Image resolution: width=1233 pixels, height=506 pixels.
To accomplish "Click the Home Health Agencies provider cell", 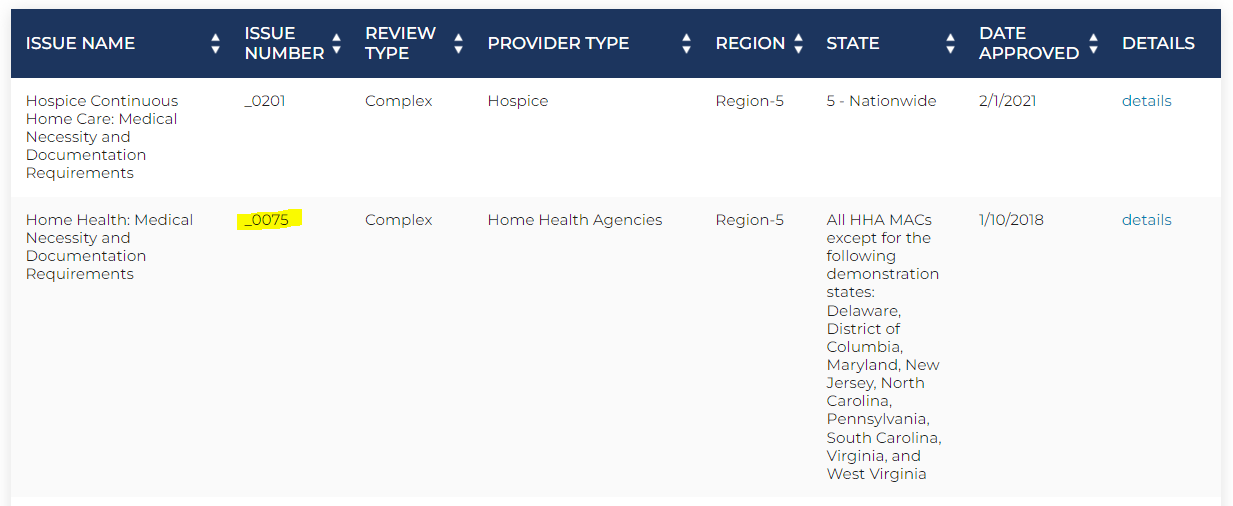I will pos(575,220).
